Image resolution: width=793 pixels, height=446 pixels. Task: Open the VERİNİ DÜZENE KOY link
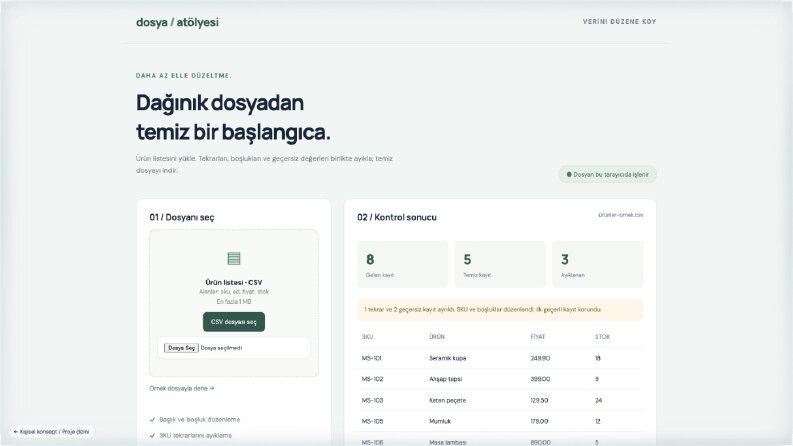619,22
